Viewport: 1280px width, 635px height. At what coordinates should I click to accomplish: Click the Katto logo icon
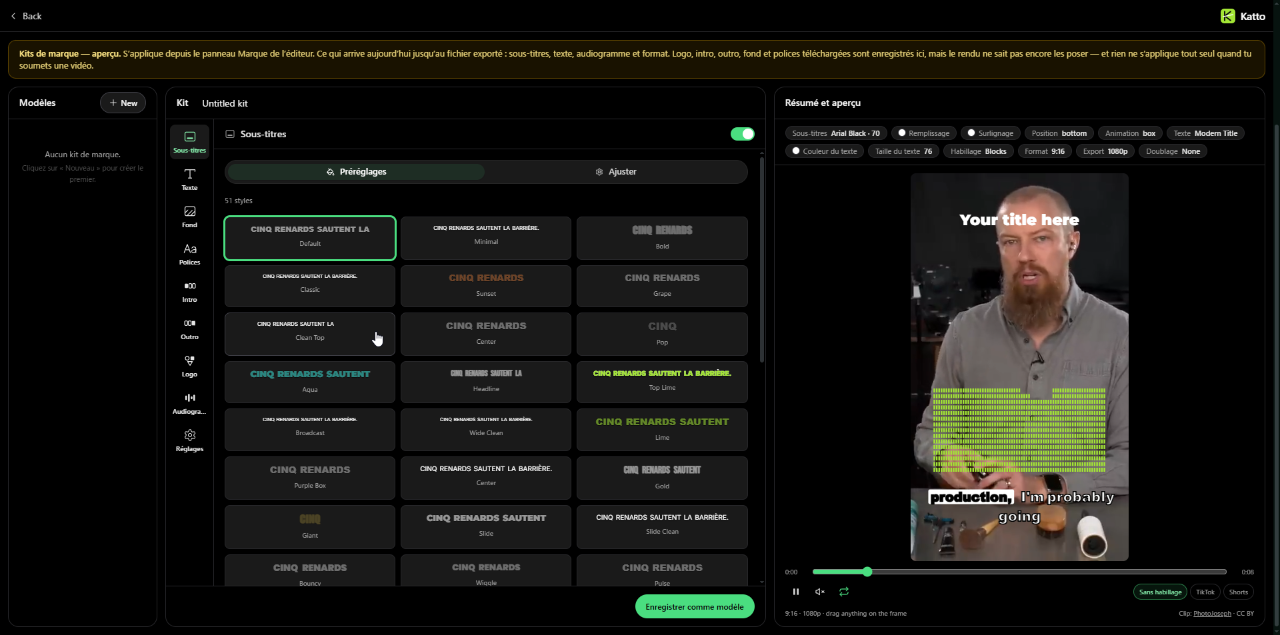(1227, 16)
